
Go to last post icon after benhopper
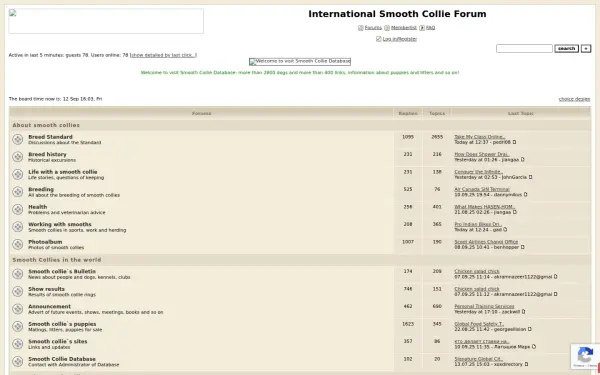pyautogui.click(x=523, y=248)
